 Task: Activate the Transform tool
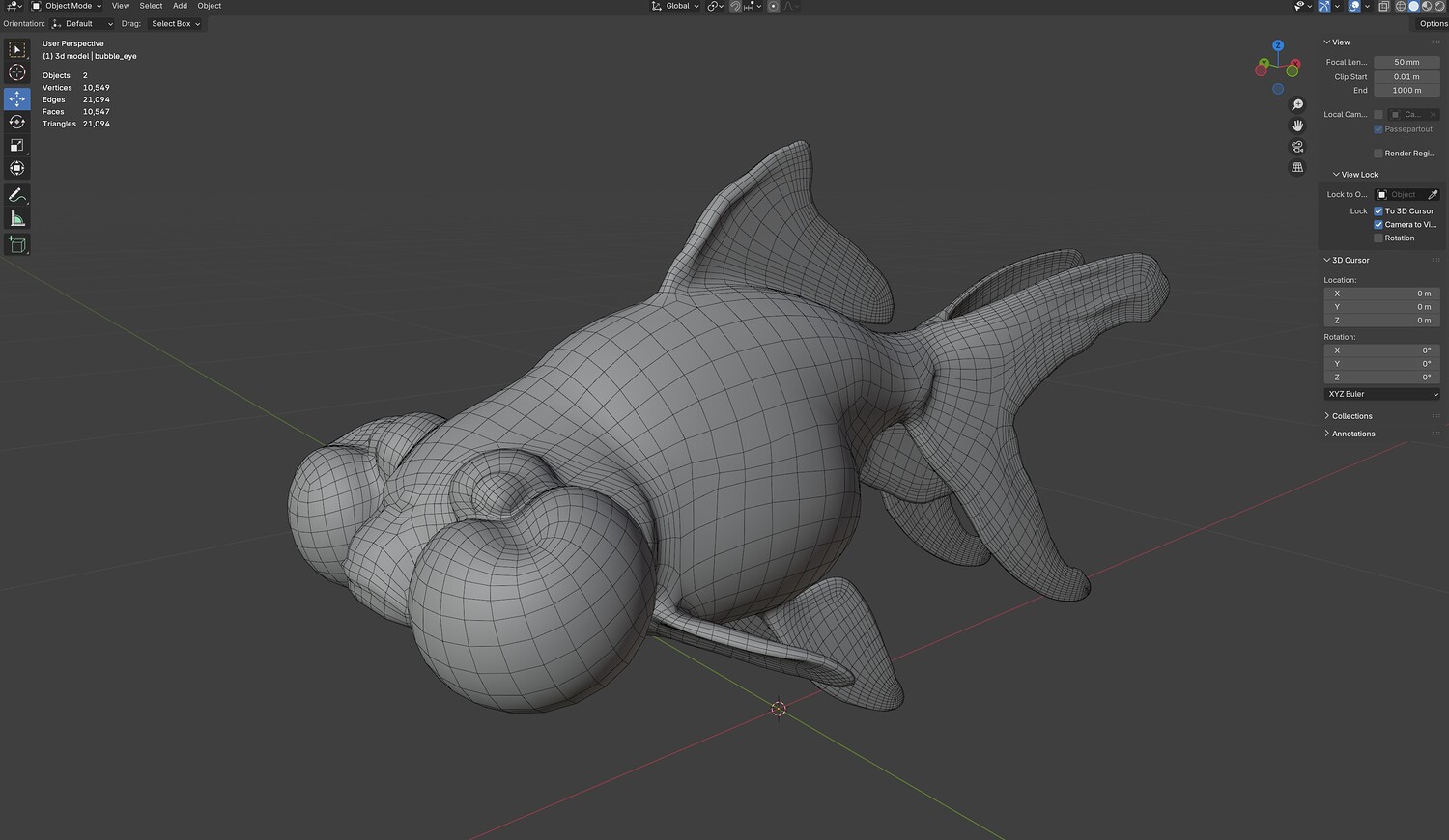tap(17, 168)
